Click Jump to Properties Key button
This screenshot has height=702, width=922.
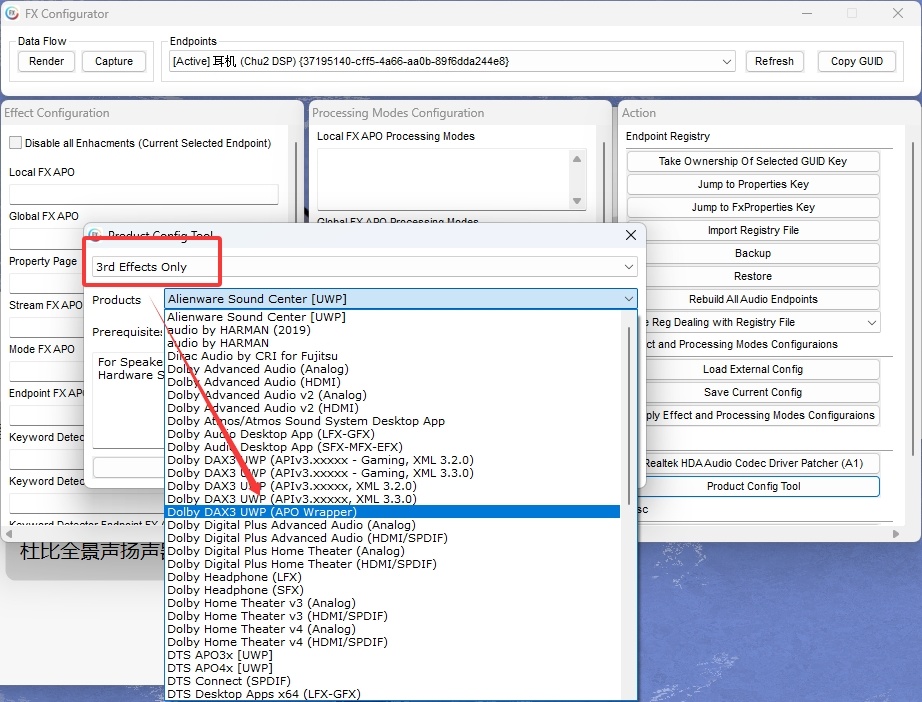[753, 184]
